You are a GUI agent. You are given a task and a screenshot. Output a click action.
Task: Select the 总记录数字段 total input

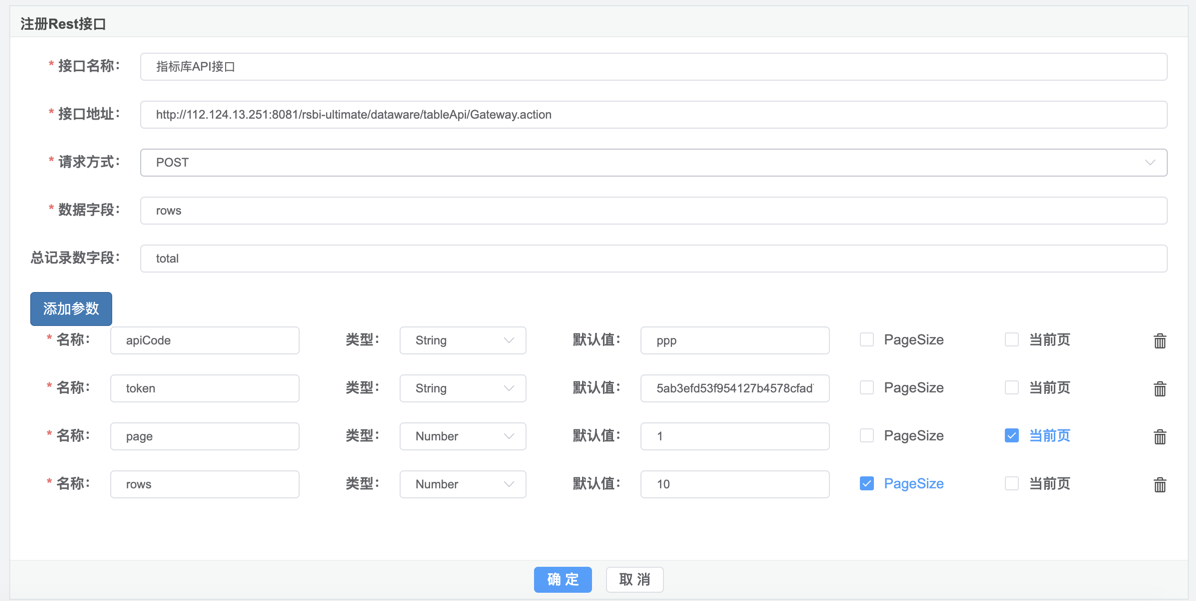pos(653,258)
